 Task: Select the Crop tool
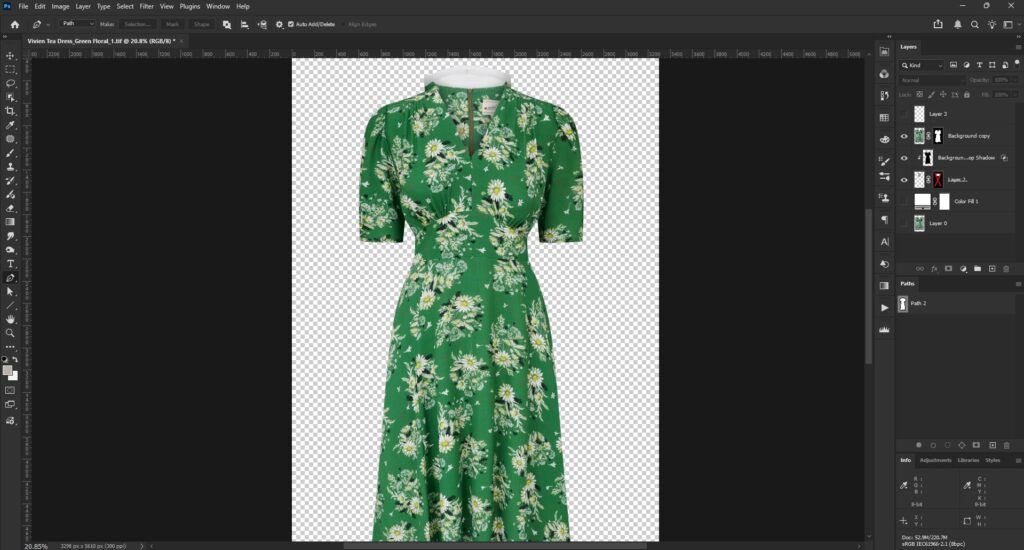tap(10, 111)
